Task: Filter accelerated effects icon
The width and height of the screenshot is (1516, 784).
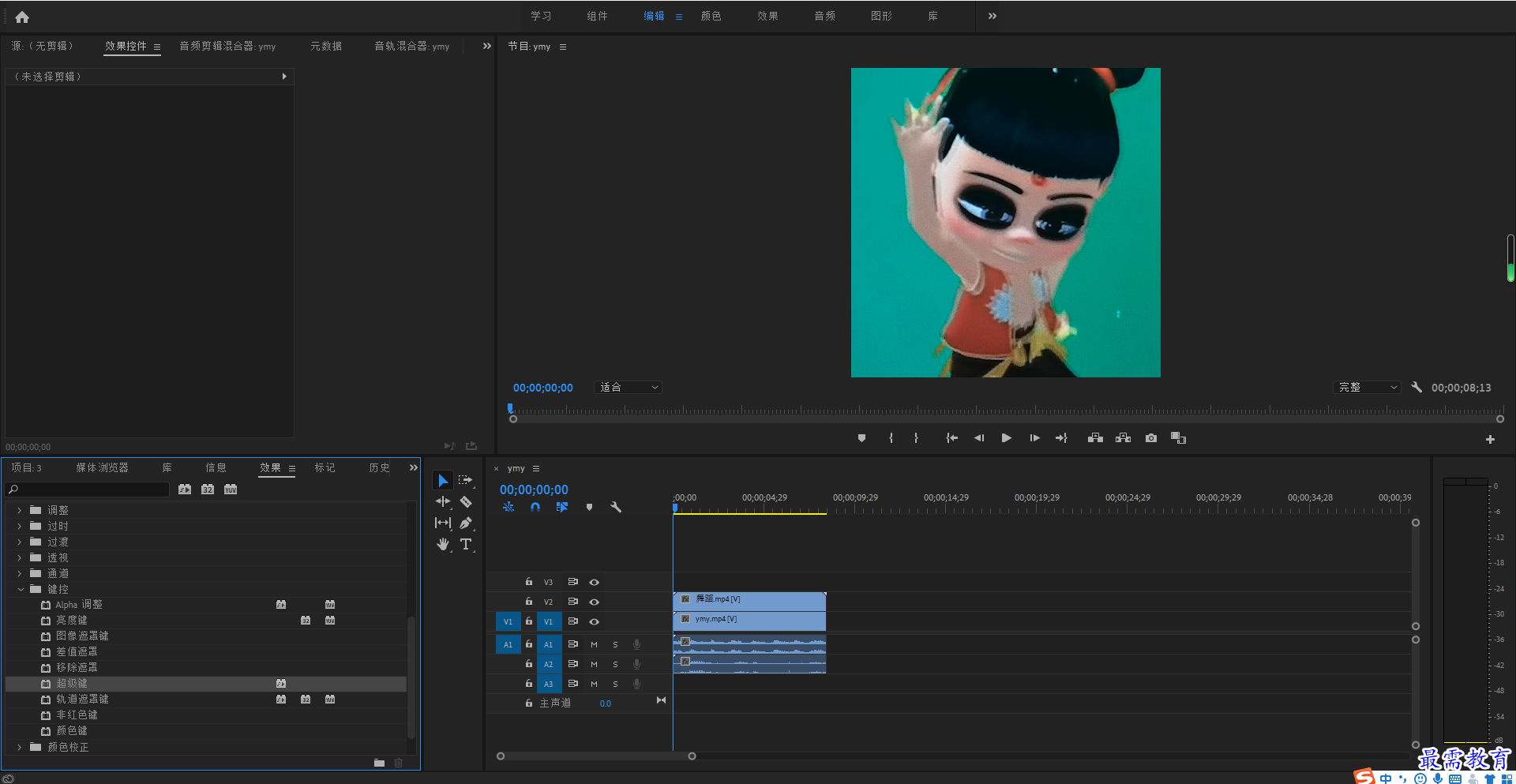Action: (x=185, y=490)
